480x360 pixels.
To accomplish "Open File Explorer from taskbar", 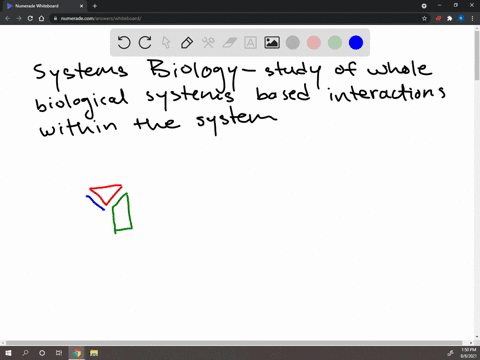I will tap(94, 353).
